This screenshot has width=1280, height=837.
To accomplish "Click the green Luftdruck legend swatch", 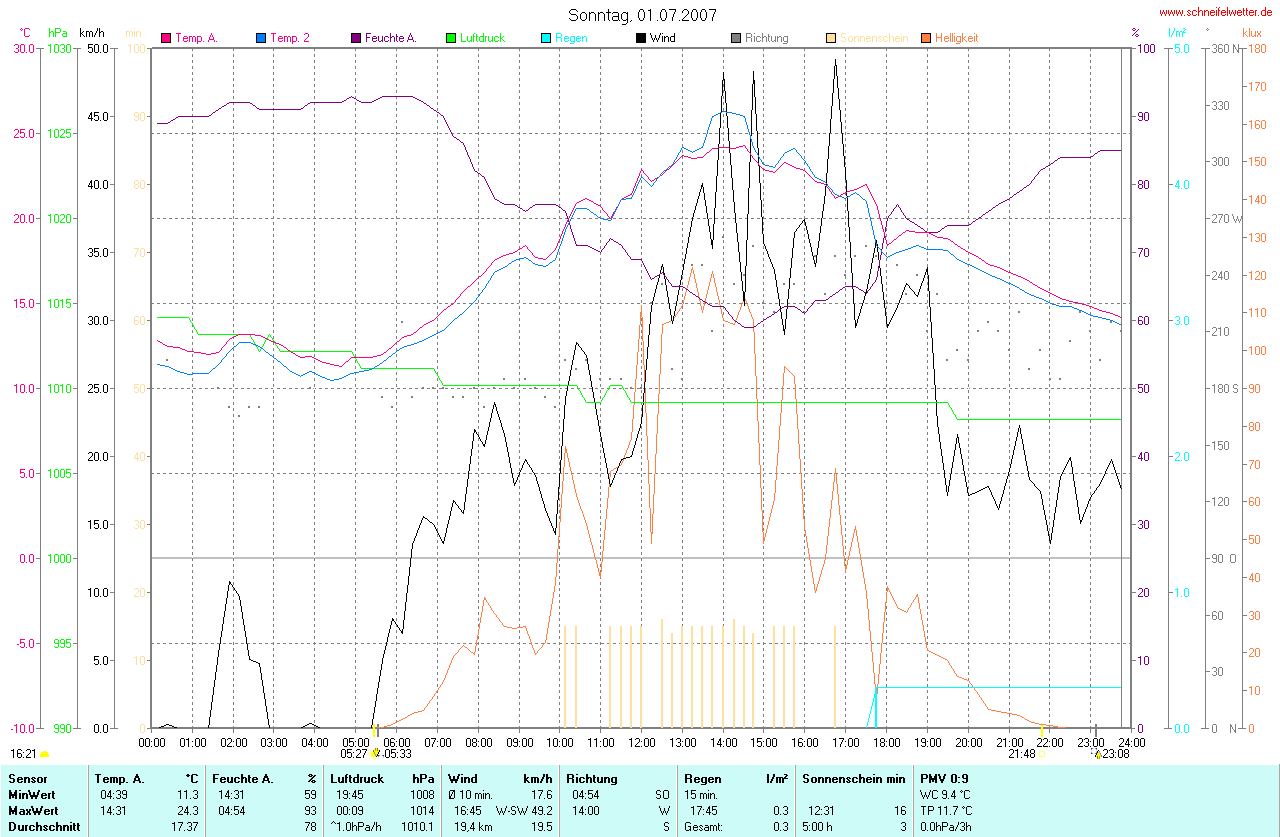I will click(x=451, y=38).
